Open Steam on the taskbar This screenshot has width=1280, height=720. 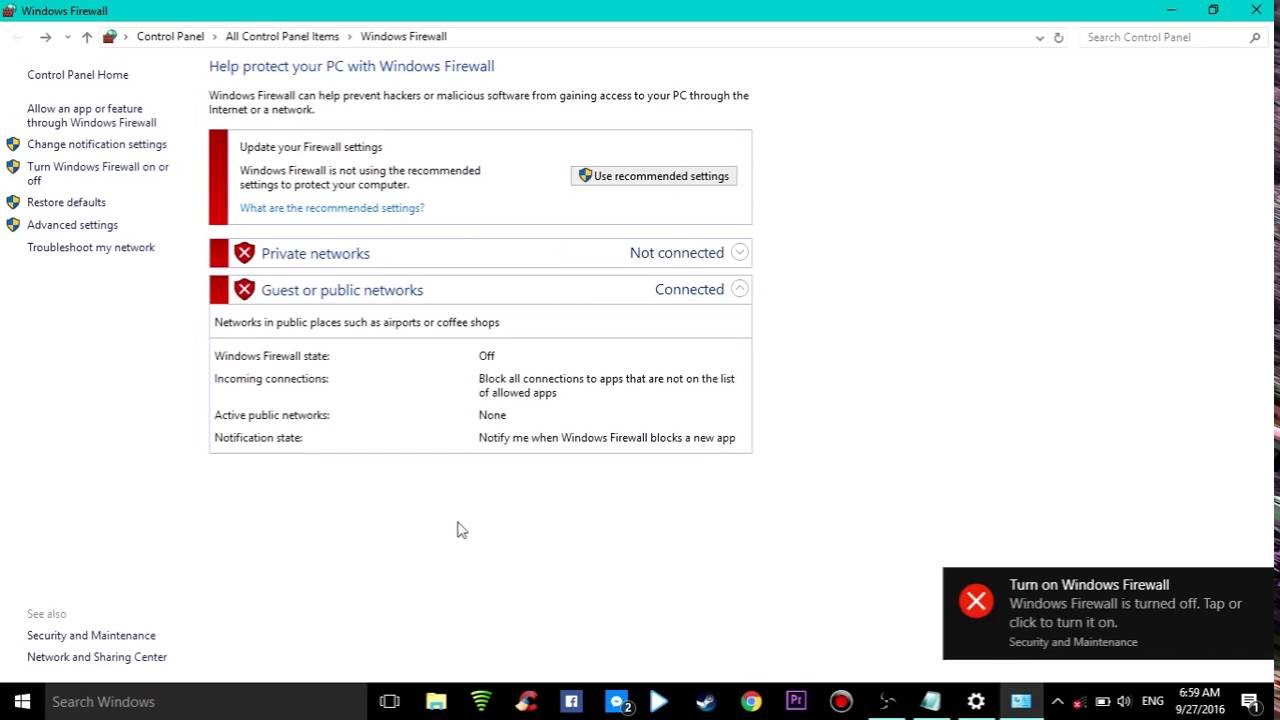click(x=705, y=701)
